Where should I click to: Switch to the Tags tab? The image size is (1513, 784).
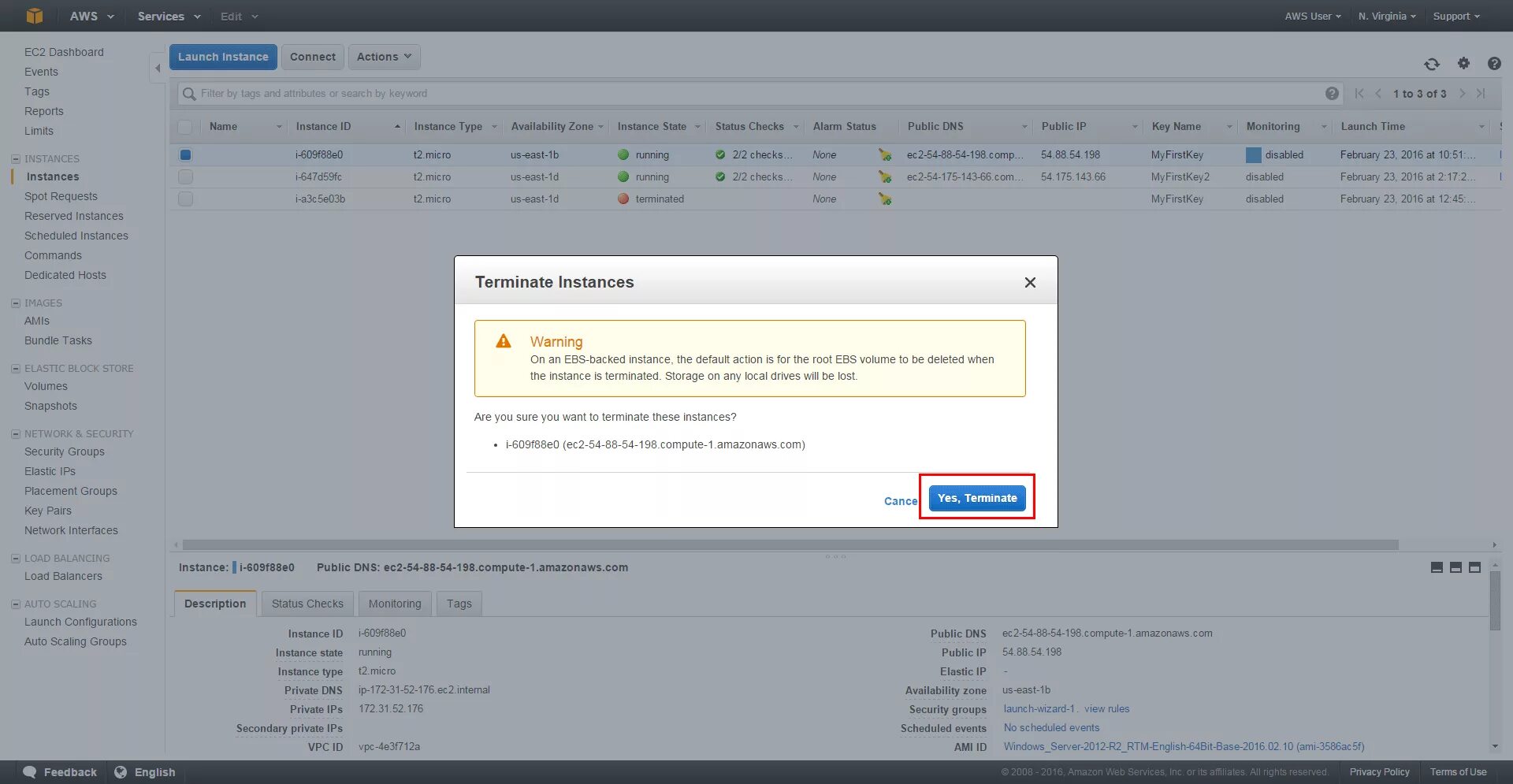click(x=459, y=604)
